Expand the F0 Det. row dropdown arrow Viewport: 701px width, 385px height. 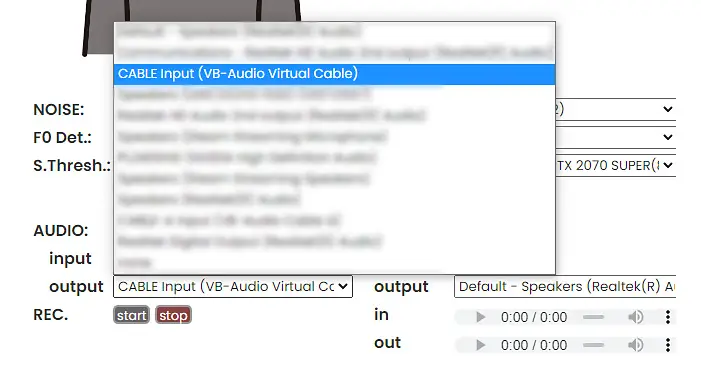667,137
